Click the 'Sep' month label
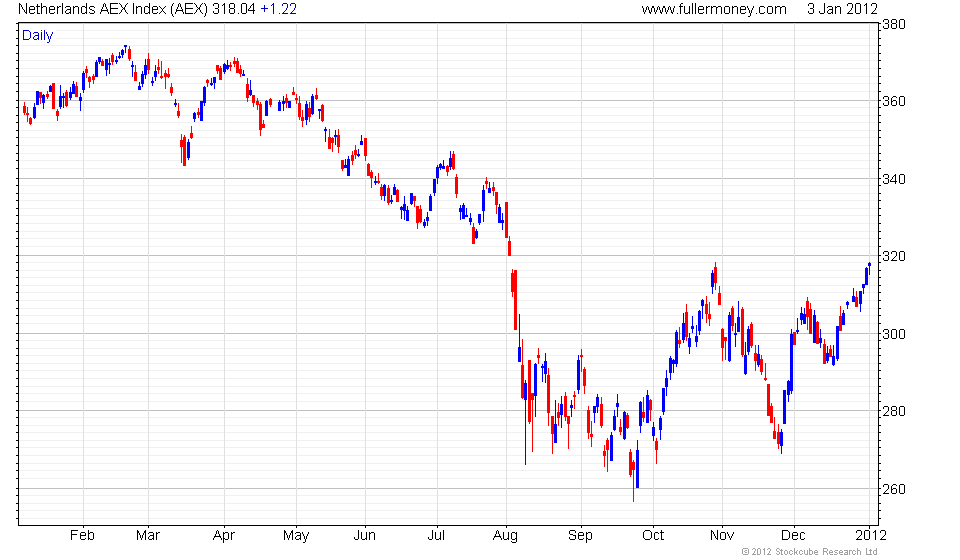The image size is (960, 560). 580,536
